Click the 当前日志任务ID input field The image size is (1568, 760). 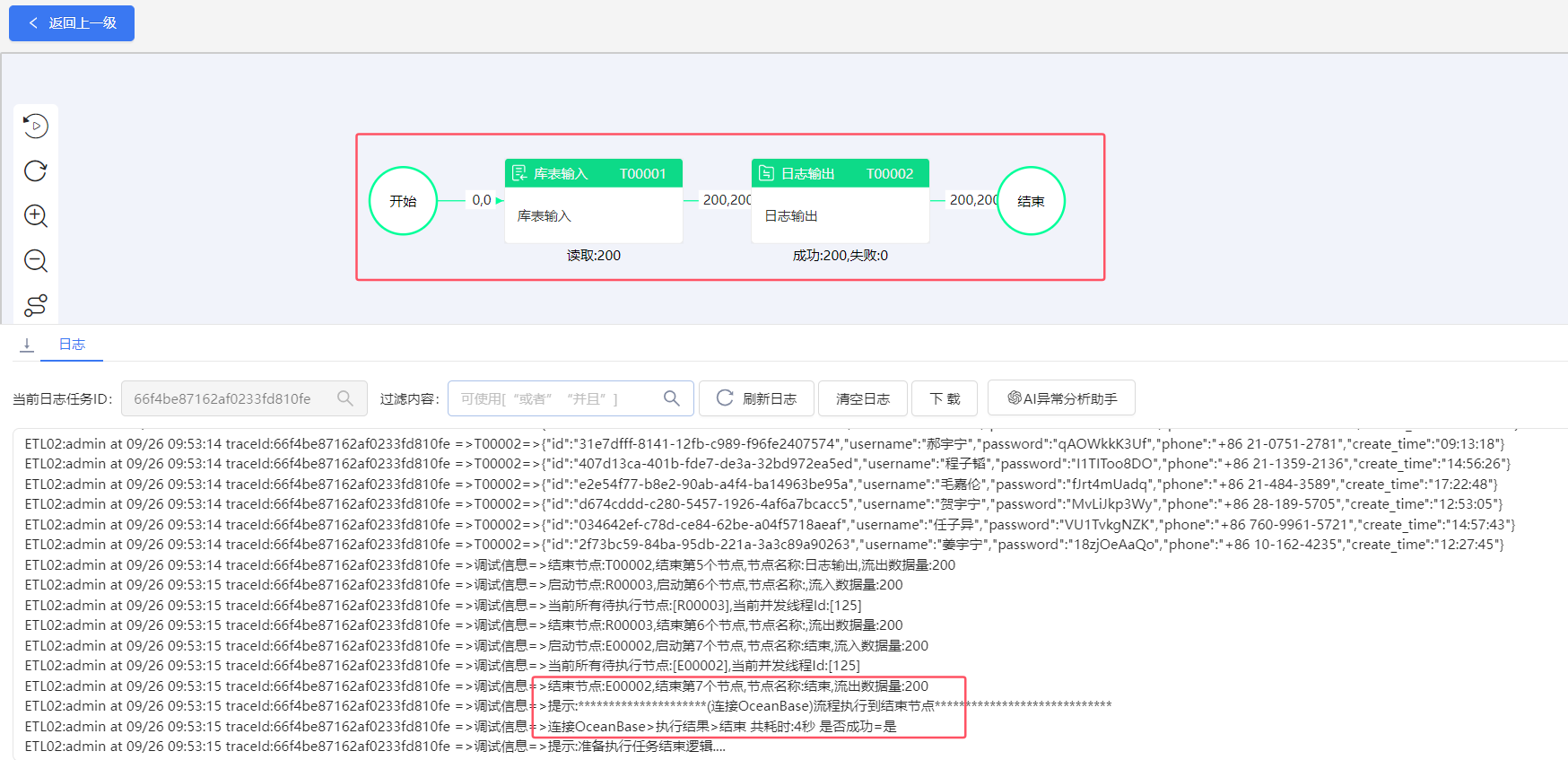point(244,398)
